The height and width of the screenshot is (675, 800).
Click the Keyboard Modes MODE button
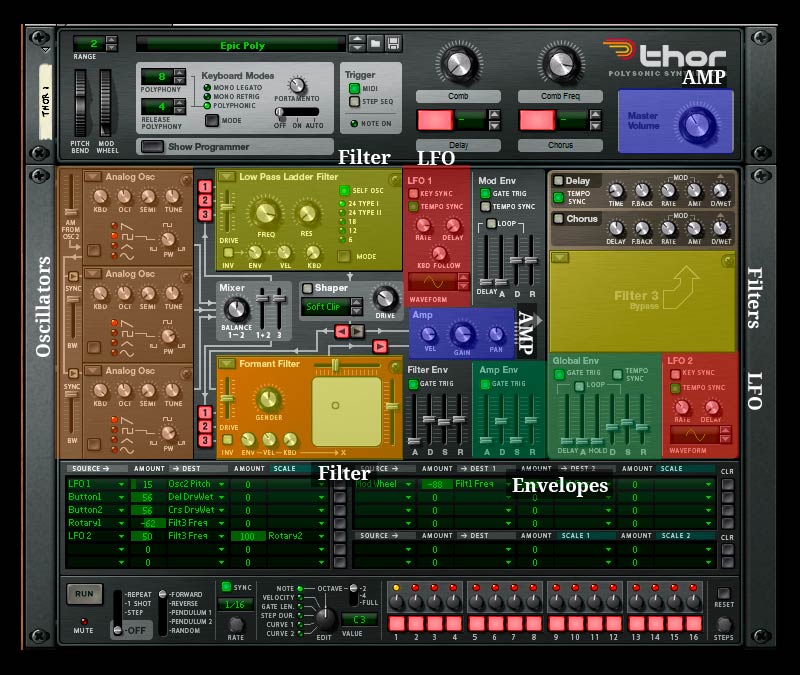pyautogui.click(x=211, y=120)
